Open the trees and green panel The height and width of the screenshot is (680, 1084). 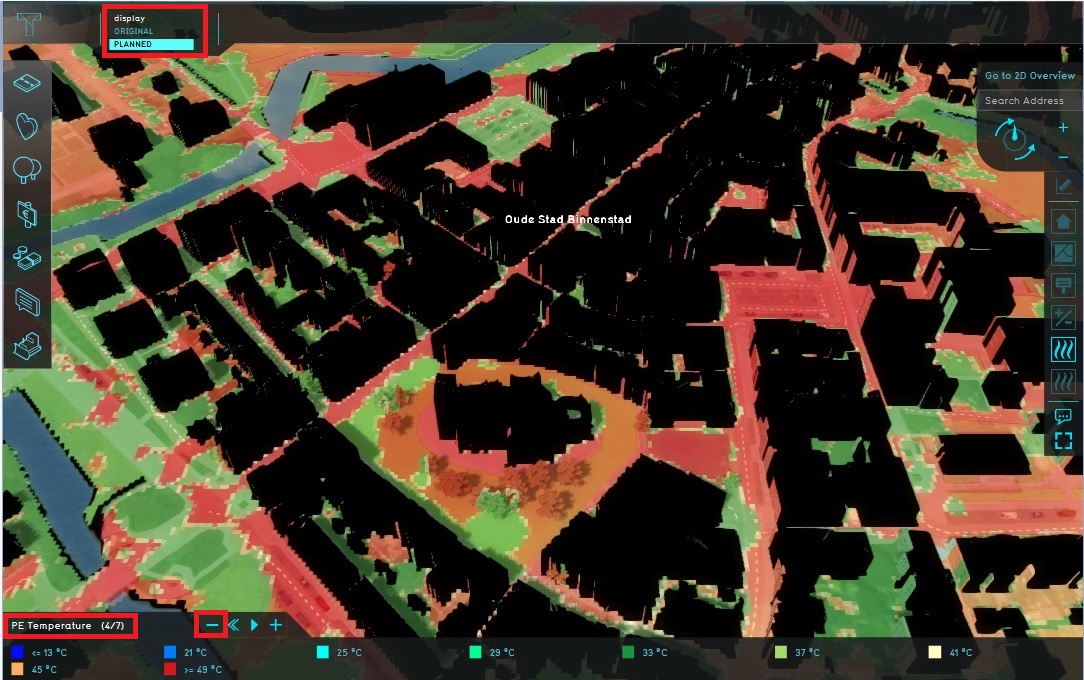coord(27,169)
